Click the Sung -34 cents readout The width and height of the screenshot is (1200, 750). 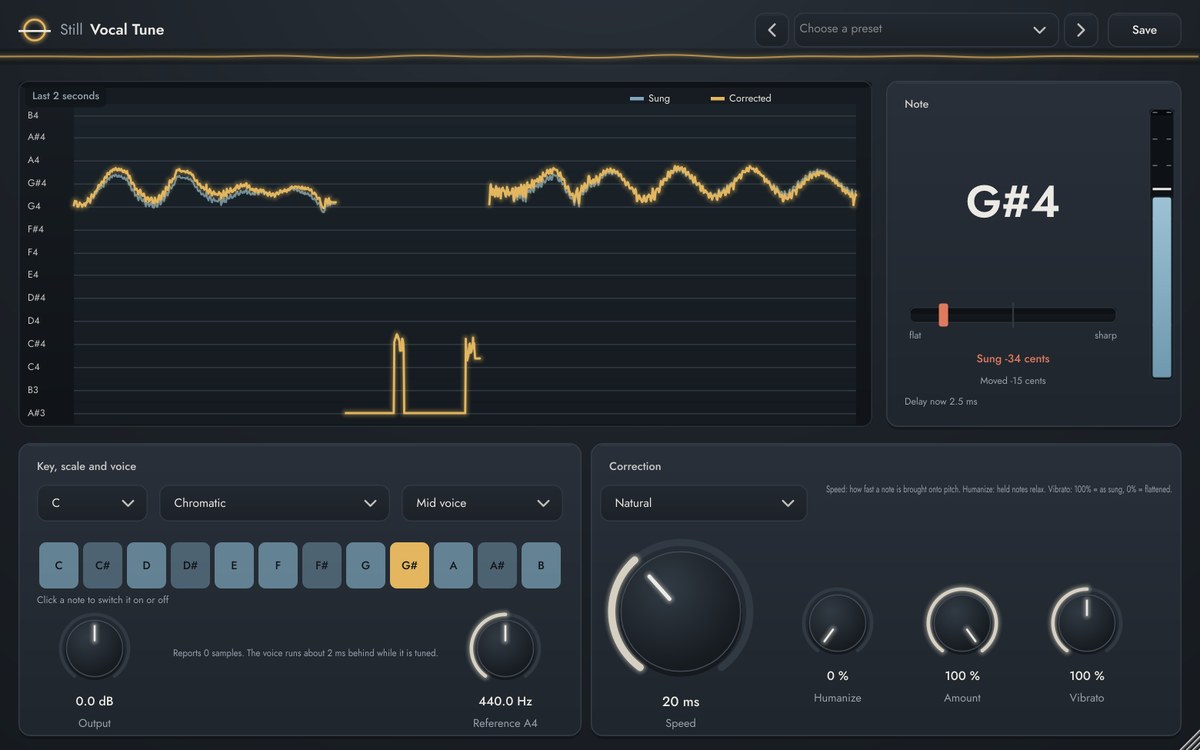(1013, 359)
